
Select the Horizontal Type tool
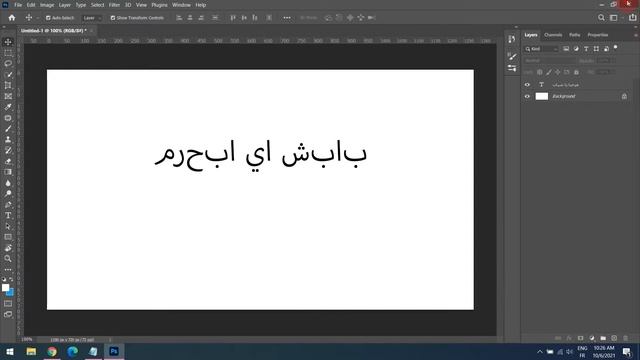[x=8, y=215]
